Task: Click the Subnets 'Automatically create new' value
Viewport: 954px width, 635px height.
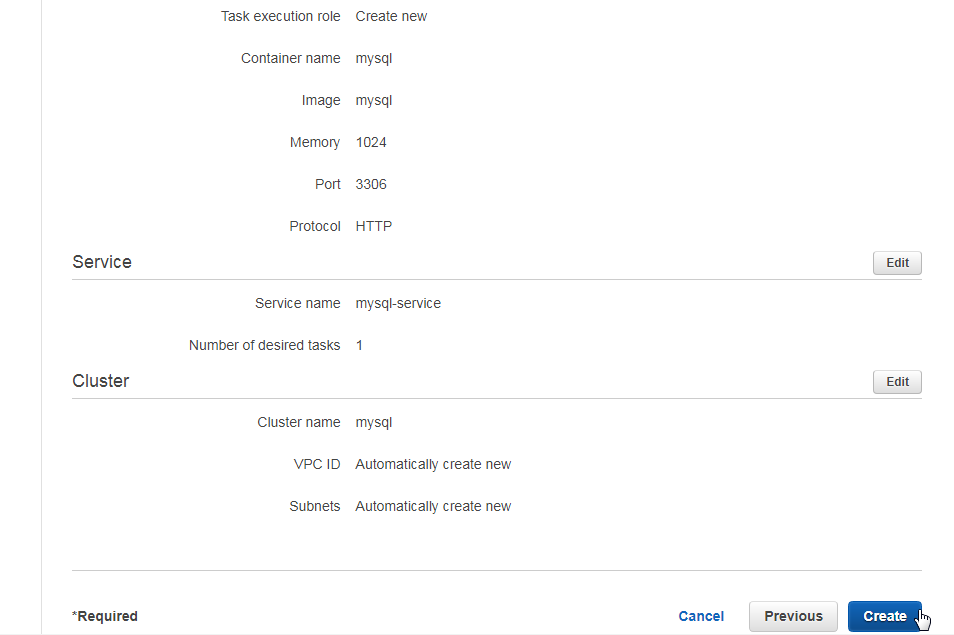Action: pyautogui.click(x=433, y=506)
